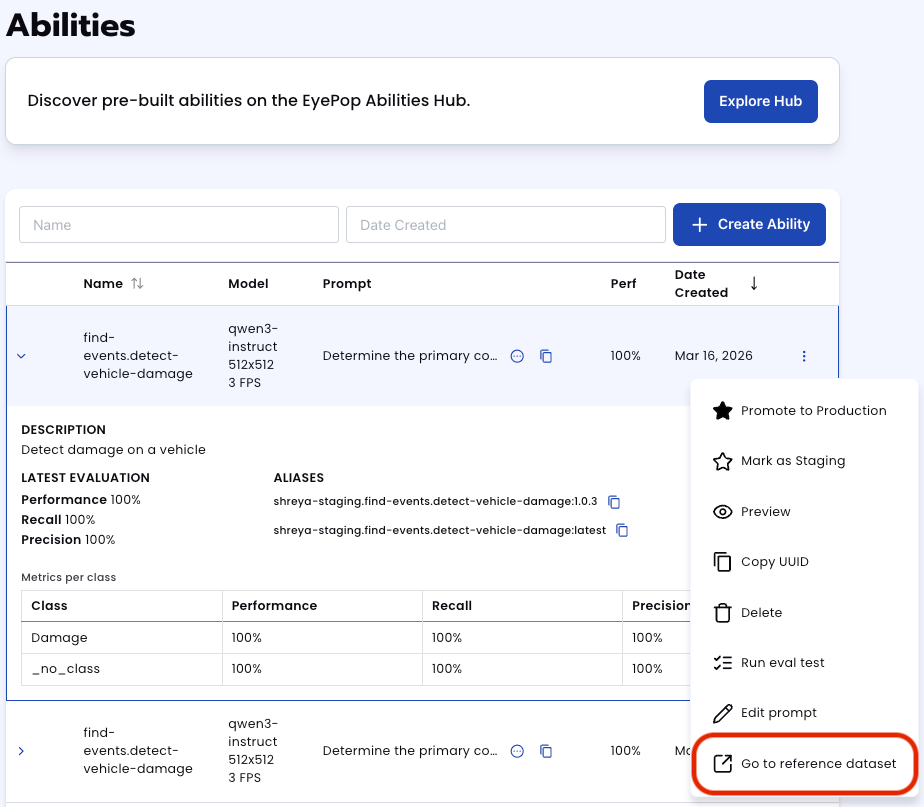Copy the prompt of the first ability row
This screenshot has height=807, width=924.
(x=546, y=356)
